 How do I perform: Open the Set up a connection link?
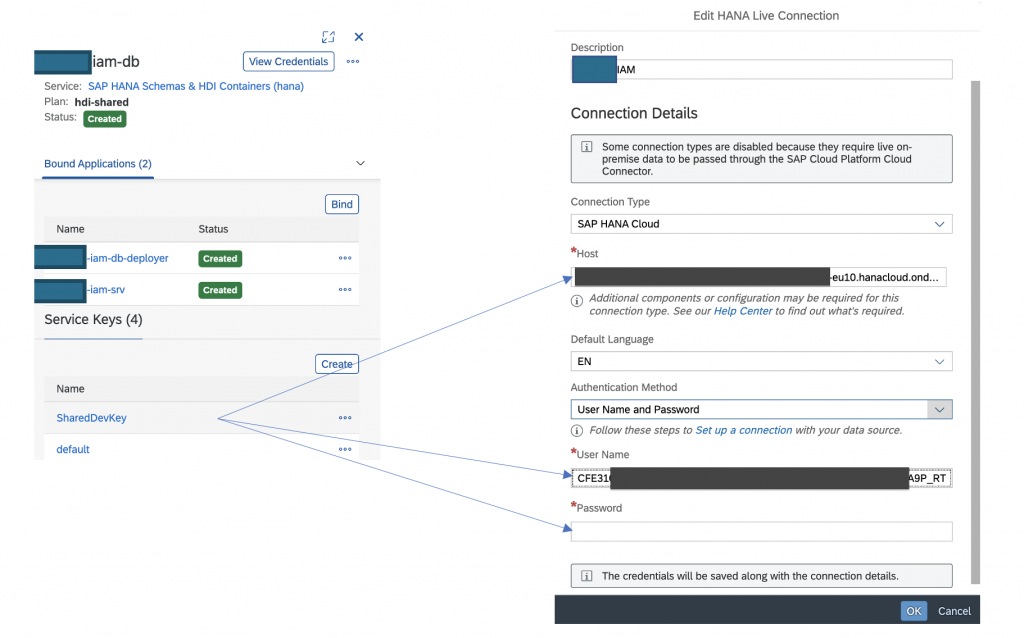tap(743, 430)
